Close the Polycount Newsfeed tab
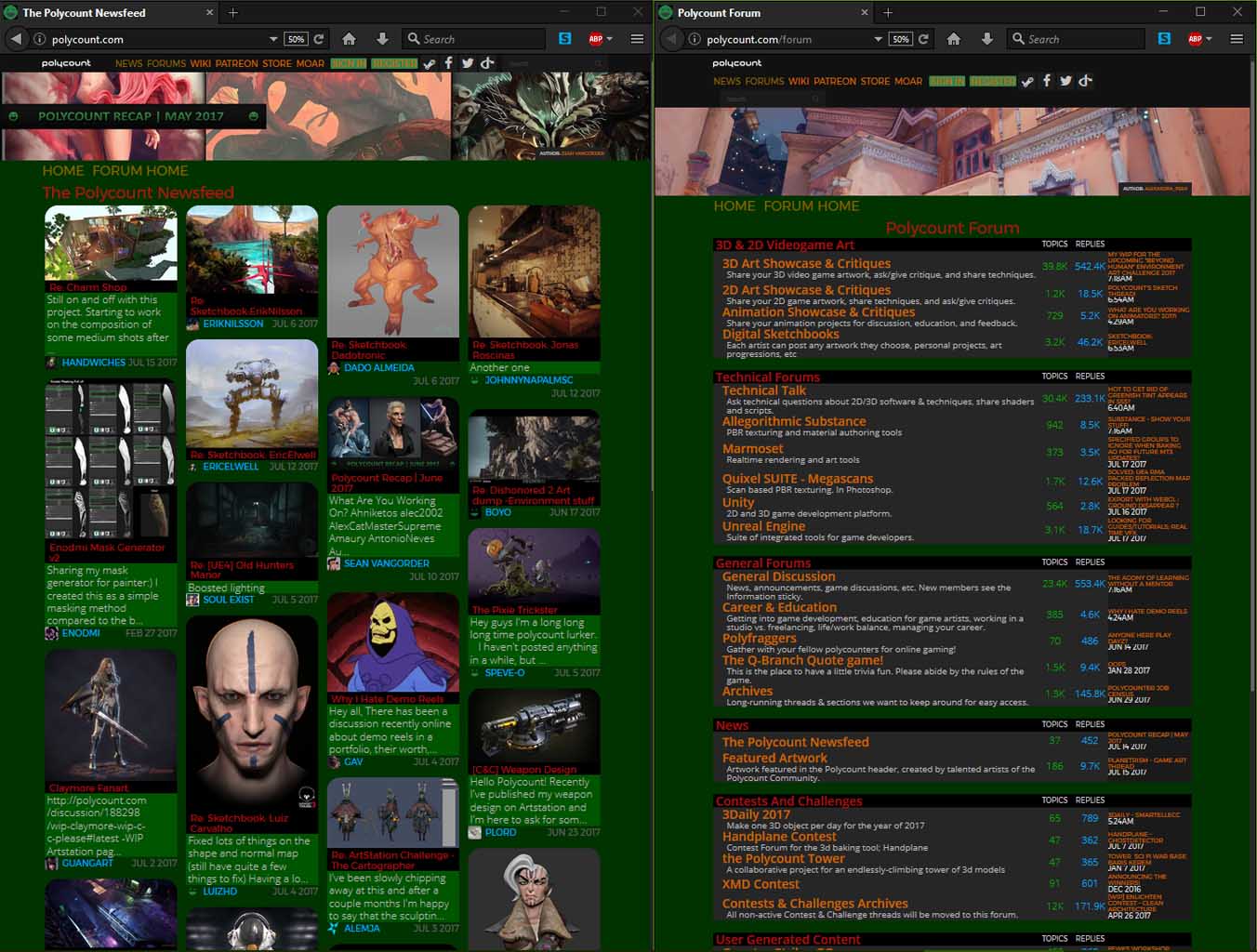The image size is (1257, 952). tap(209, 12)
